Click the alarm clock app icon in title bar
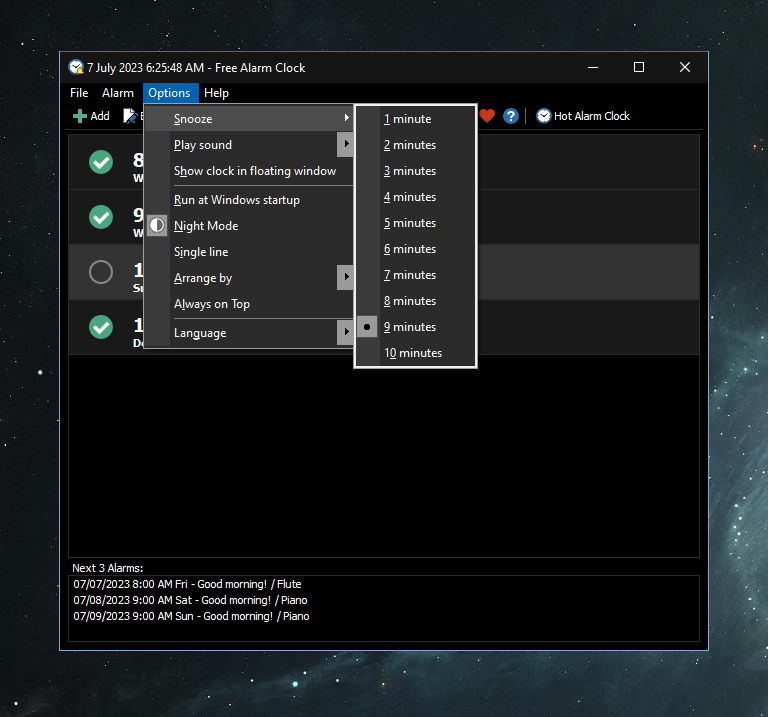 [76, 67]
